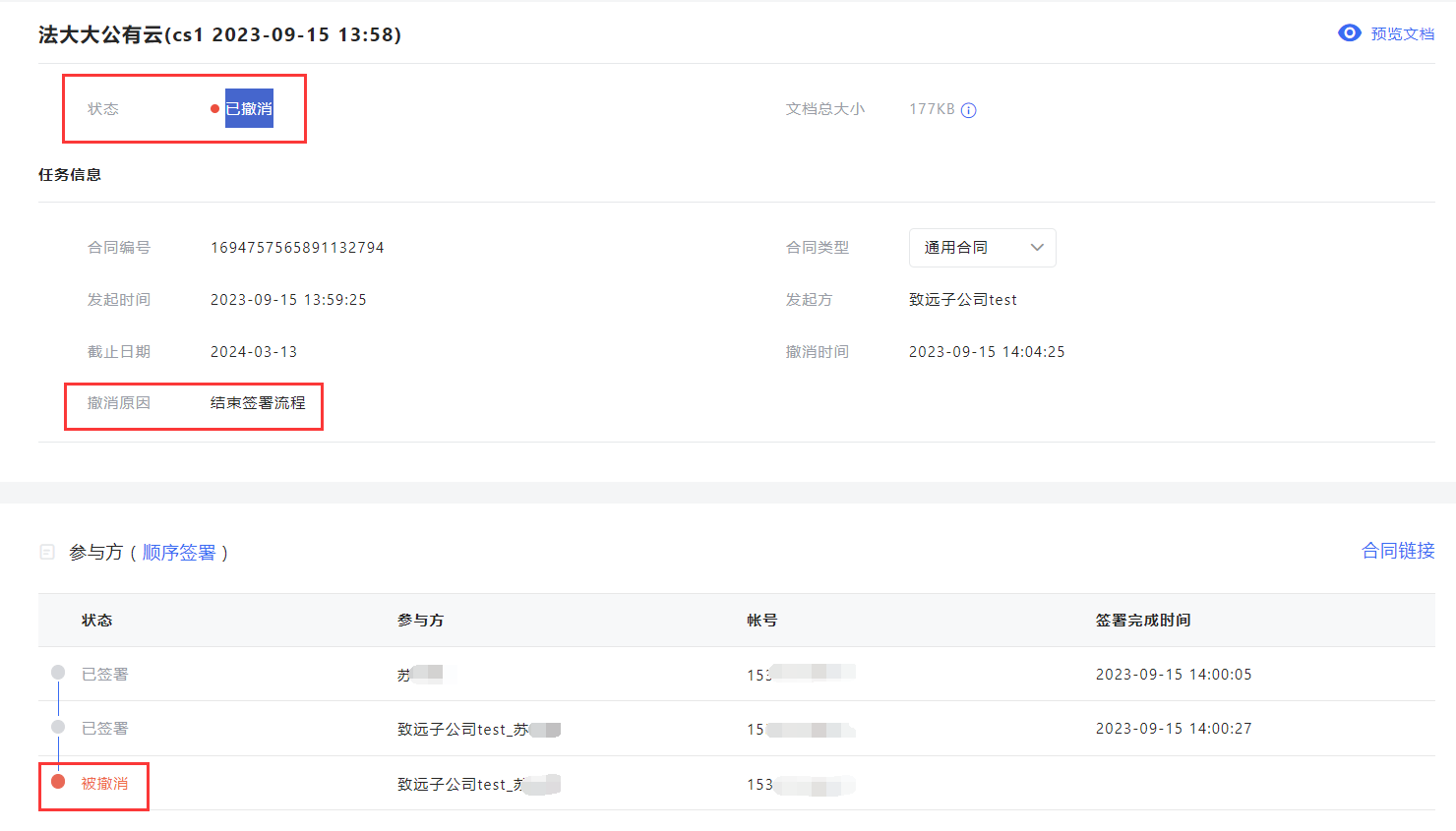Click the red status dot beside 被撤消
The height and width of the screenshot is (831, 1456).
click(58, 782)
